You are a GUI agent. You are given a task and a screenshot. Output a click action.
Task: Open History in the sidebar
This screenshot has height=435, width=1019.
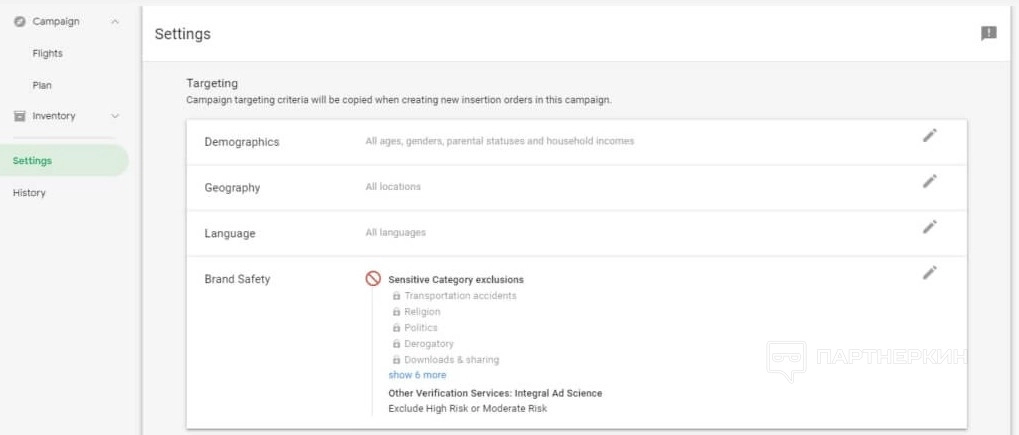[29, 192]
